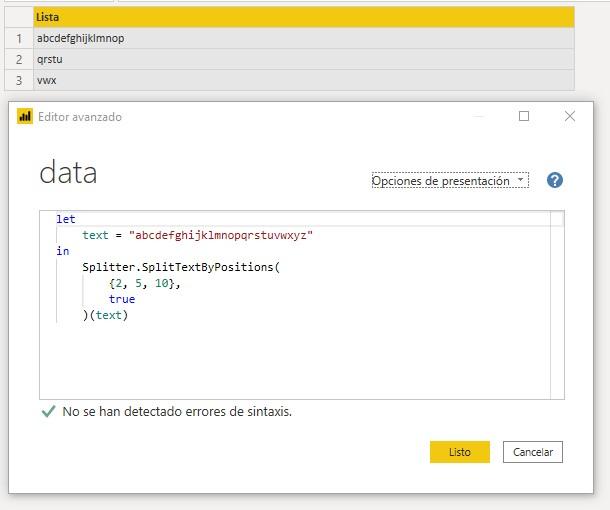
Task: Maximize the Editor avanzado dialog
Action: coord(523,116)
